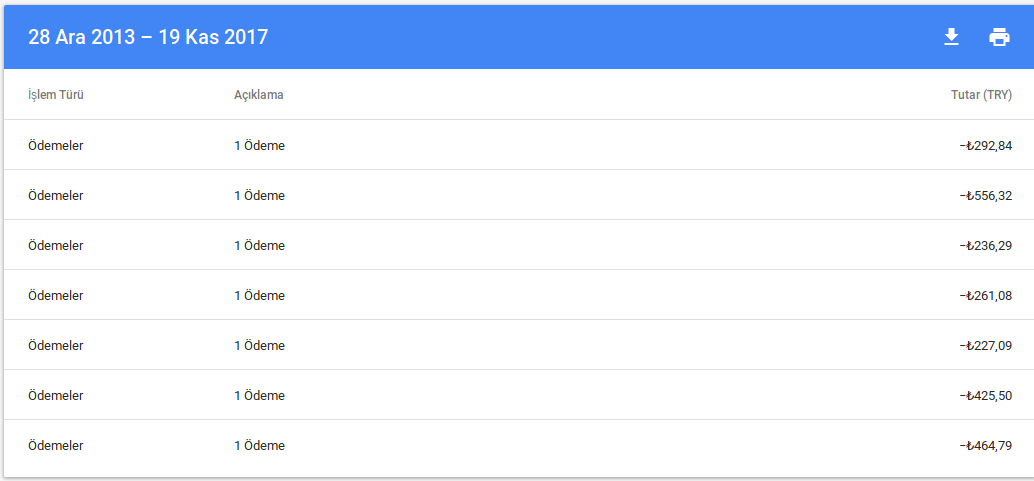The height and width of the screenshot is (481, 1034).
Task: Open the payment row for ₺464,79
Action: (519, 446)
